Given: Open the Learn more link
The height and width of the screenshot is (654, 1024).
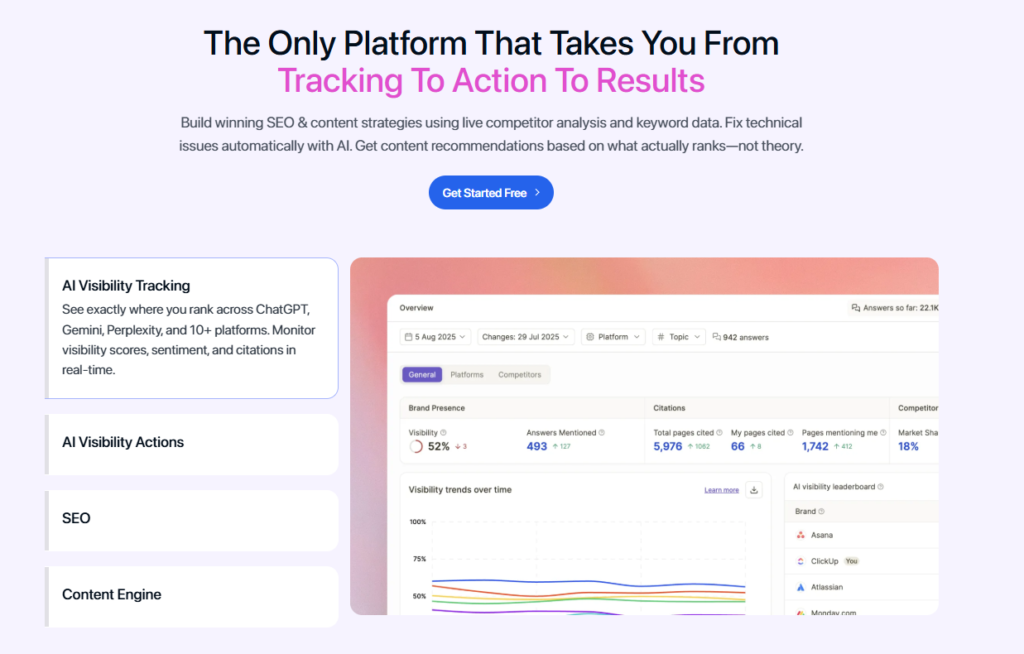Looking at the screenshot, I should (x=721, y=490).
